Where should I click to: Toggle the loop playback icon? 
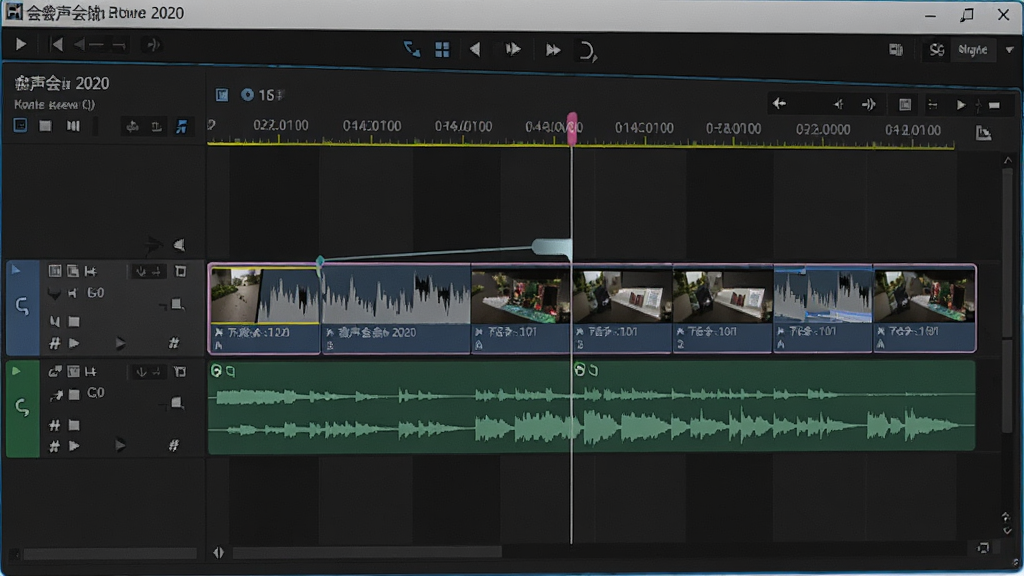pyautogui.click(x=587, y=51)
